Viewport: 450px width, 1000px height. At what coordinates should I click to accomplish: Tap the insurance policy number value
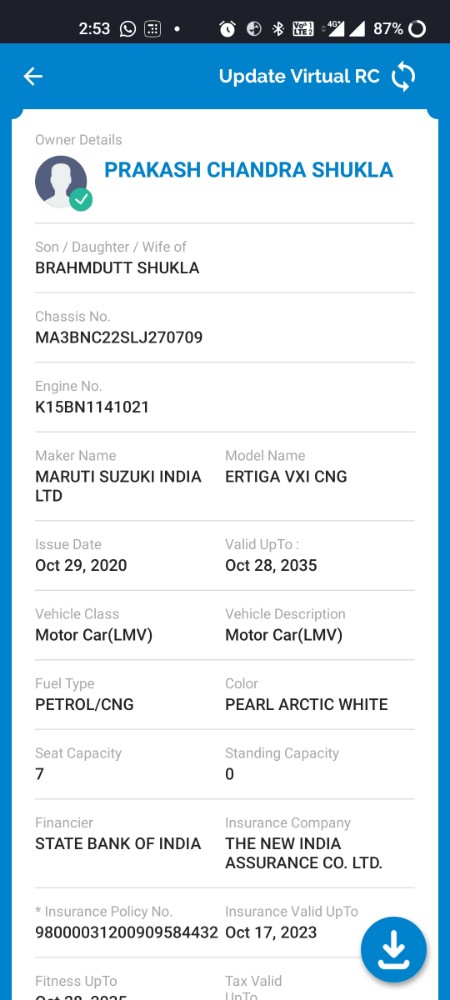(x=126, y=932)
